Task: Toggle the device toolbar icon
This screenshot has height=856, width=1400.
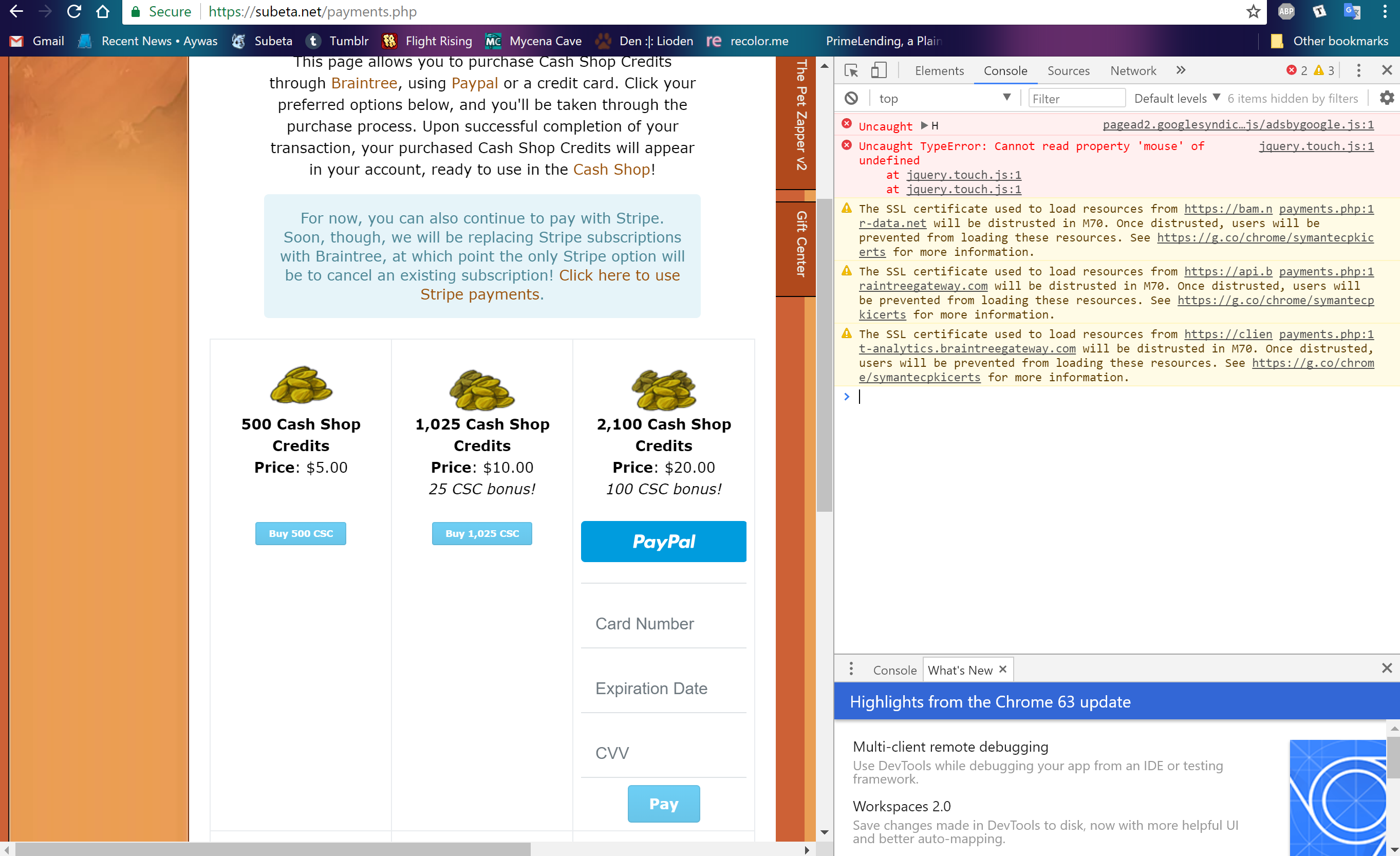Action: coord(879,70)
